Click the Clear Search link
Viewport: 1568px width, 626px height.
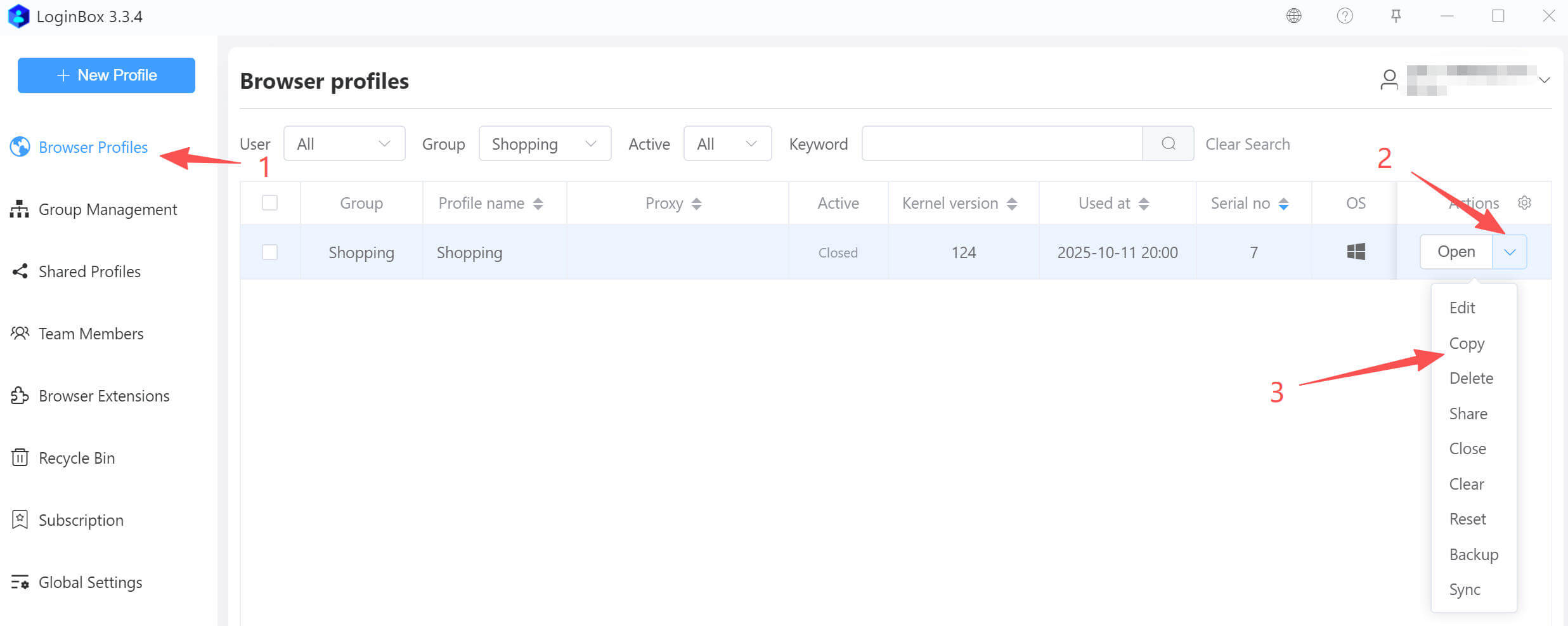(1247, 144)
